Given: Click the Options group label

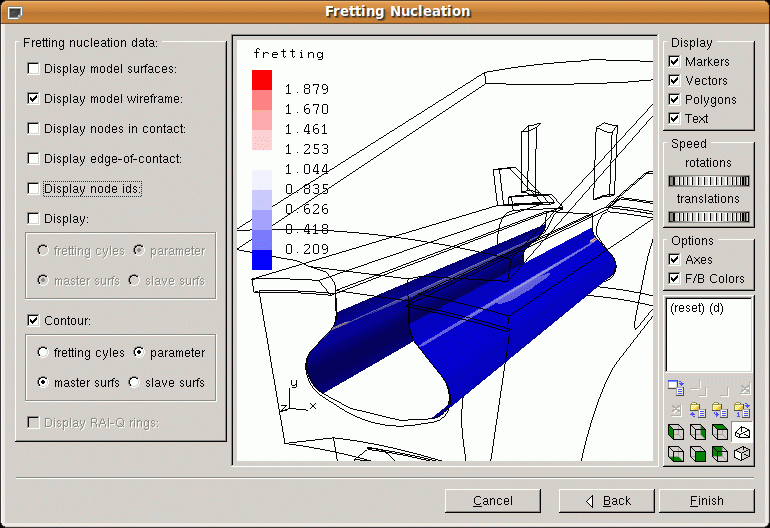Looking at the screenshot, I should [692, 241].
